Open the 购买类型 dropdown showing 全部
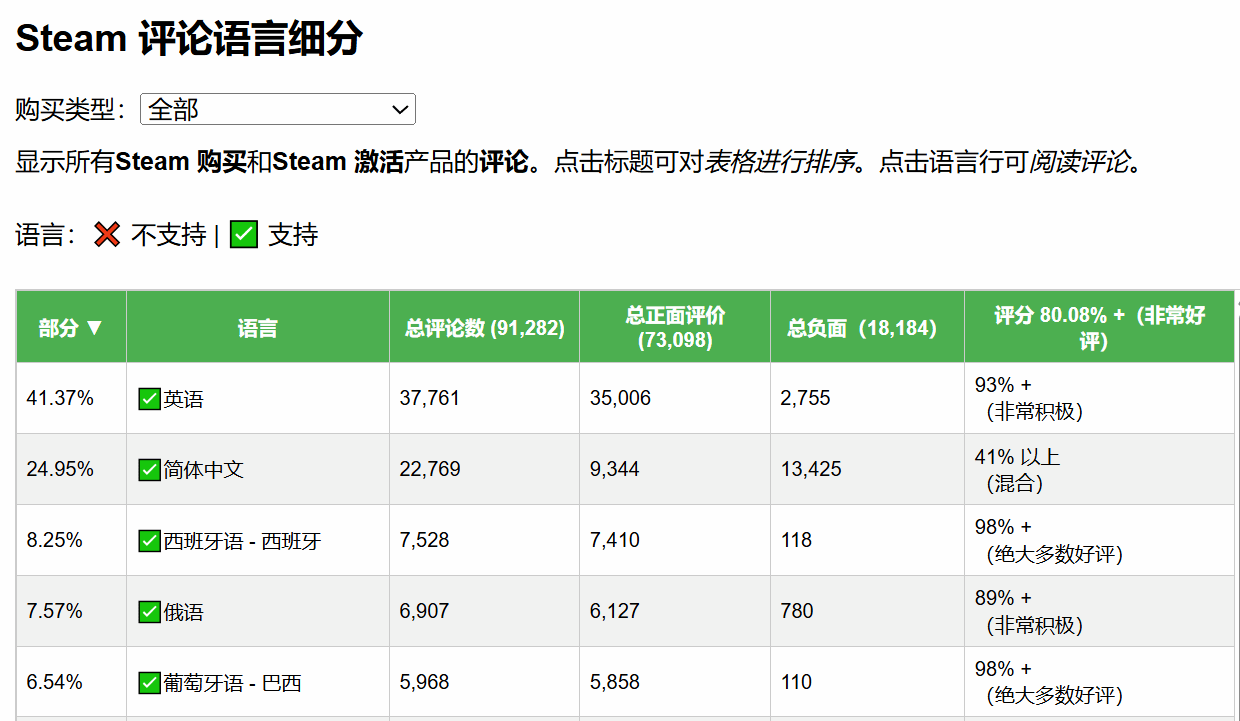 coord(278,110)
